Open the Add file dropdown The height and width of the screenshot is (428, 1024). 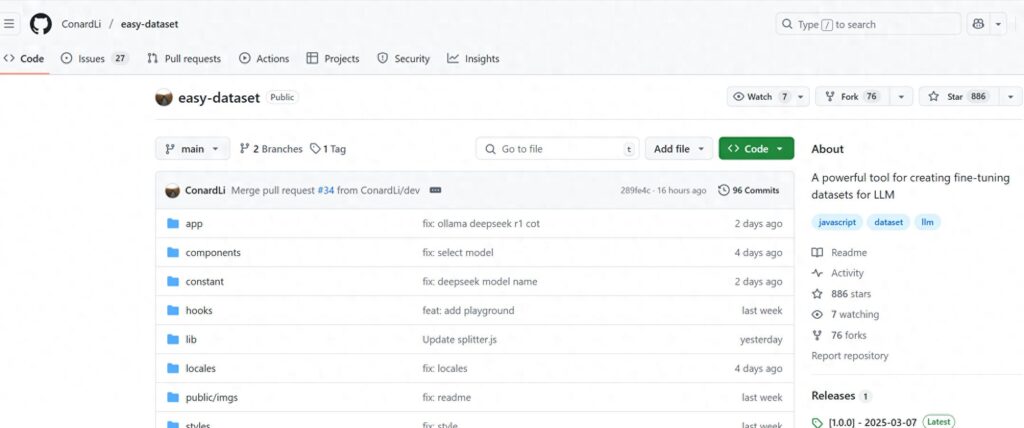(679, 149)
